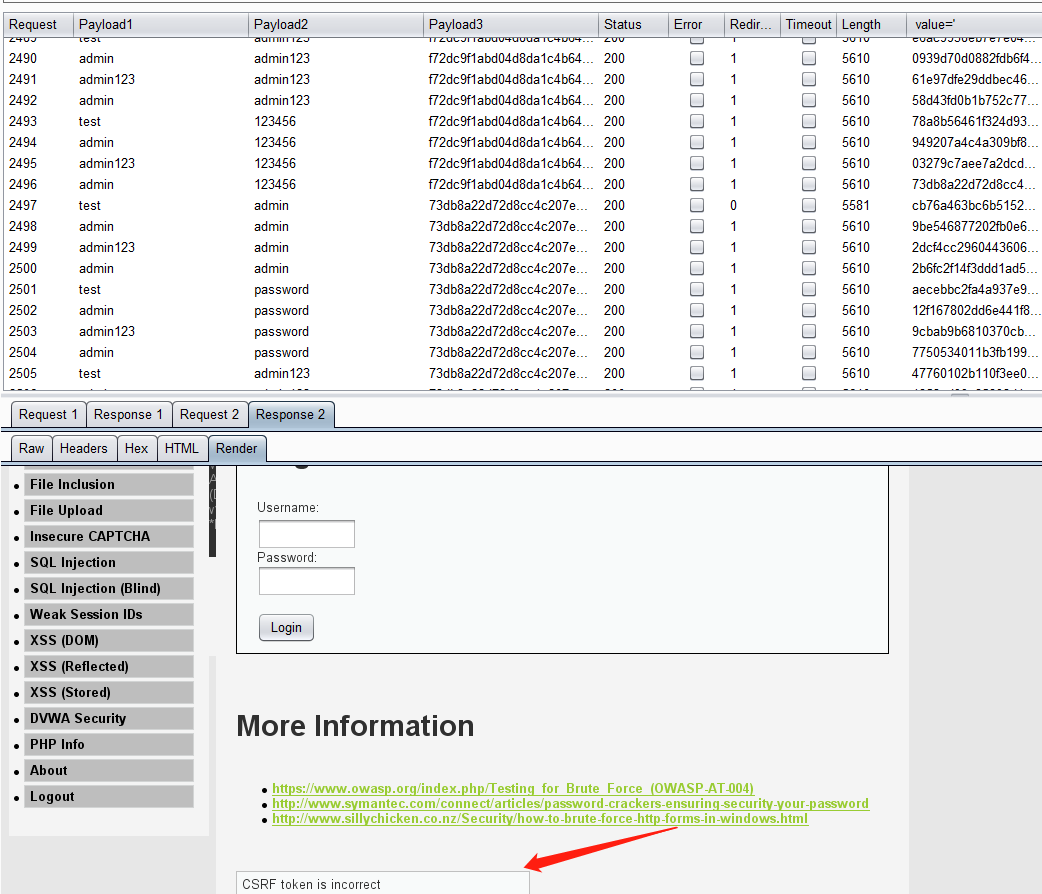1042x894 pixels.
Task: Open Insecure CAPTCHA menu entry
Action: pyautogui.click(x=109, y=536)
